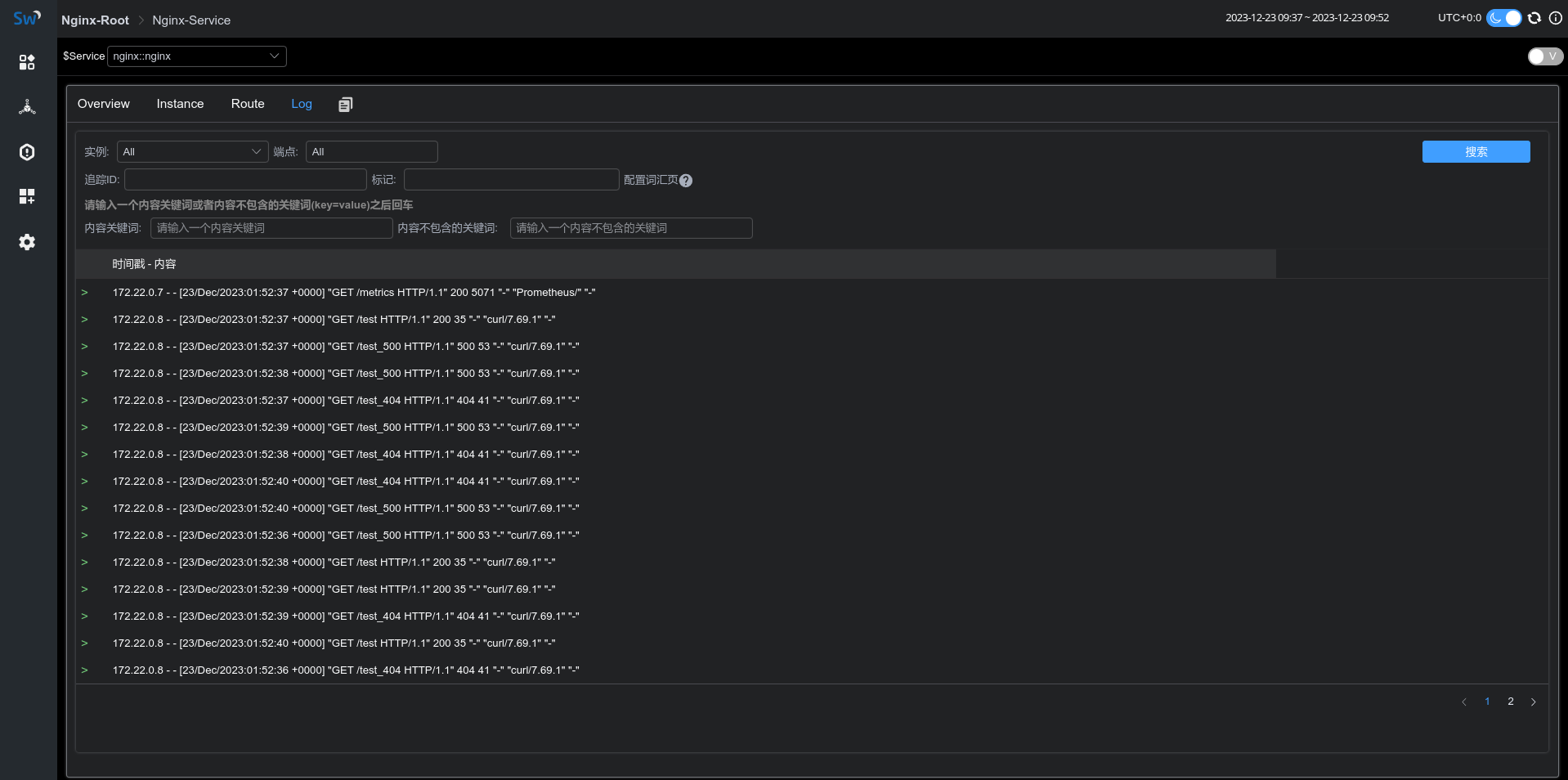The width and height of the screenshot is (1568, 780).
Task: Open the alarm center
Action: coord(27,152)
